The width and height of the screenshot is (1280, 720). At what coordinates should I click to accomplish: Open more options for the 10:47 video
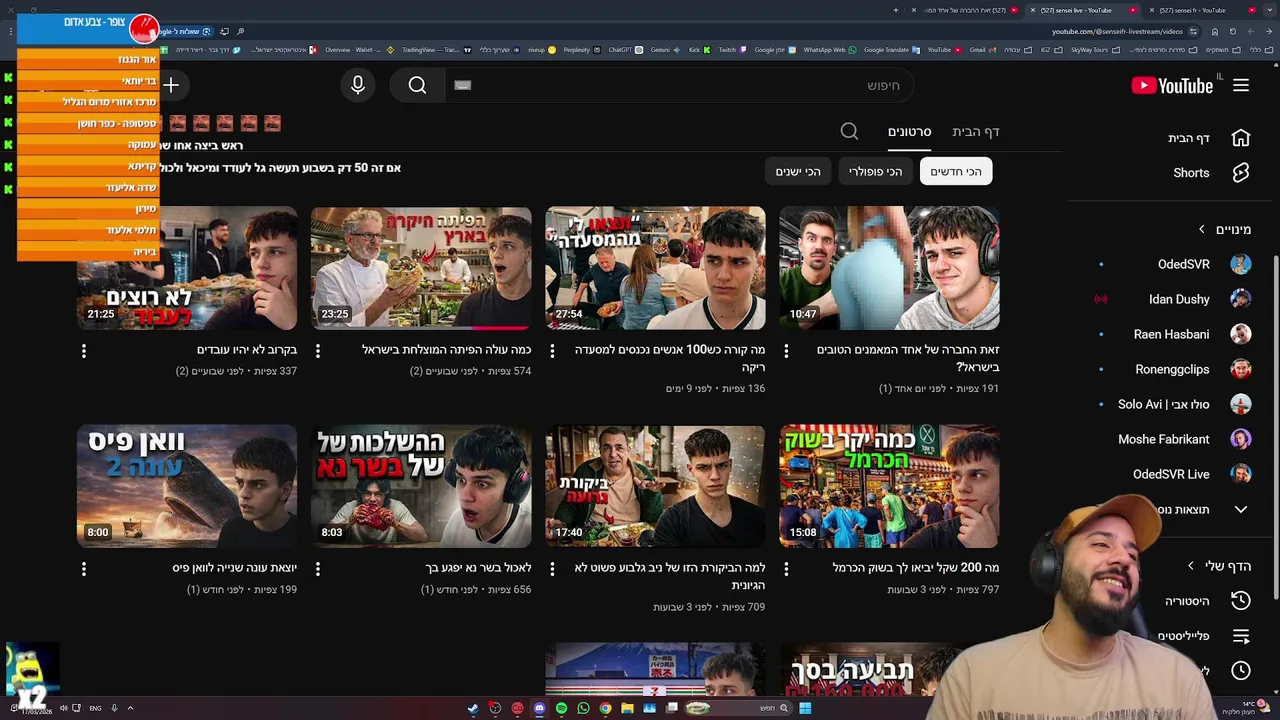pos(786,351)
